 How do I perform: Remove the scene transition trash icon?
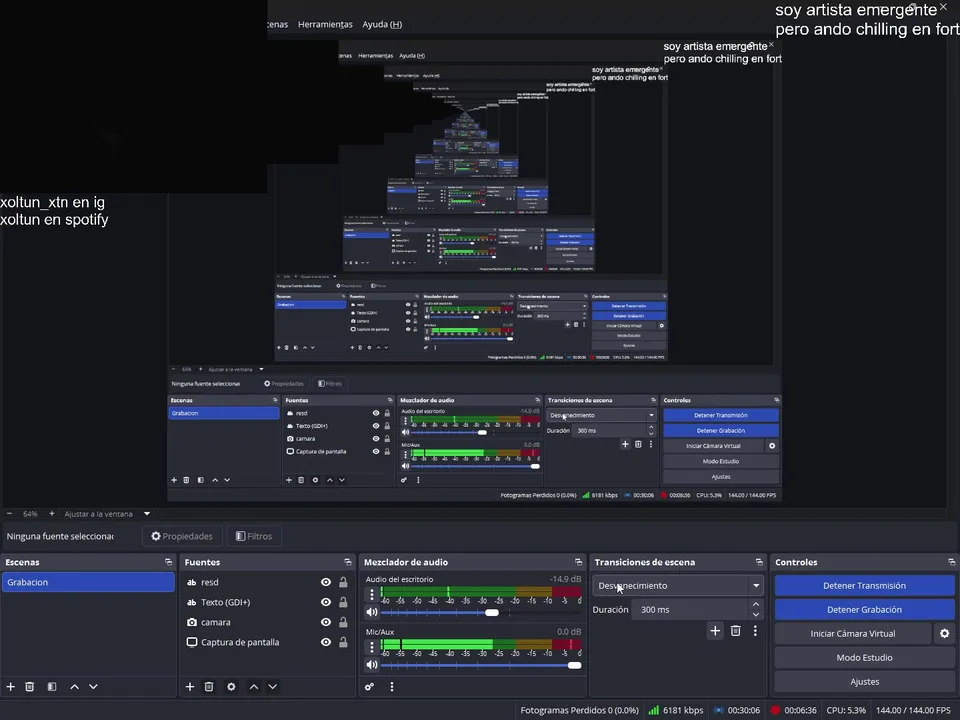point(735,631)
